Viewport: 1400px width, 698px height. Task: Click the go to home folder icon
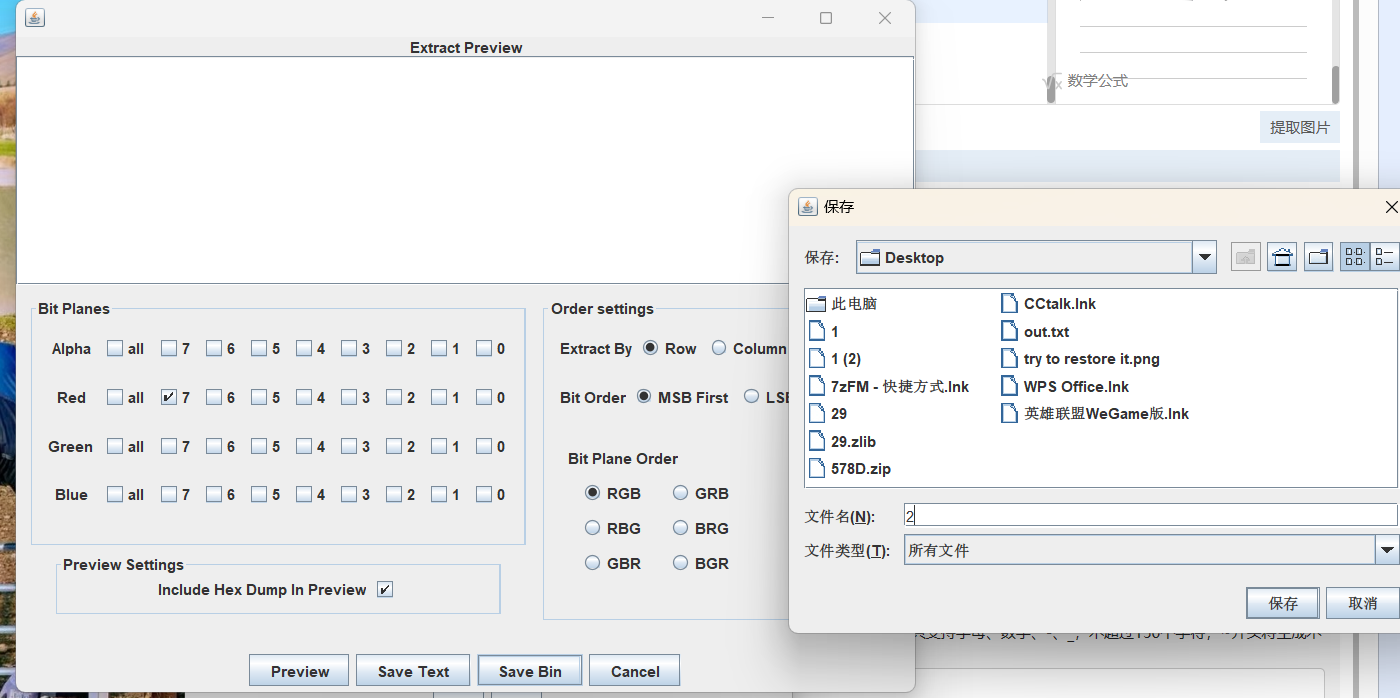[x=1282, y=257]
